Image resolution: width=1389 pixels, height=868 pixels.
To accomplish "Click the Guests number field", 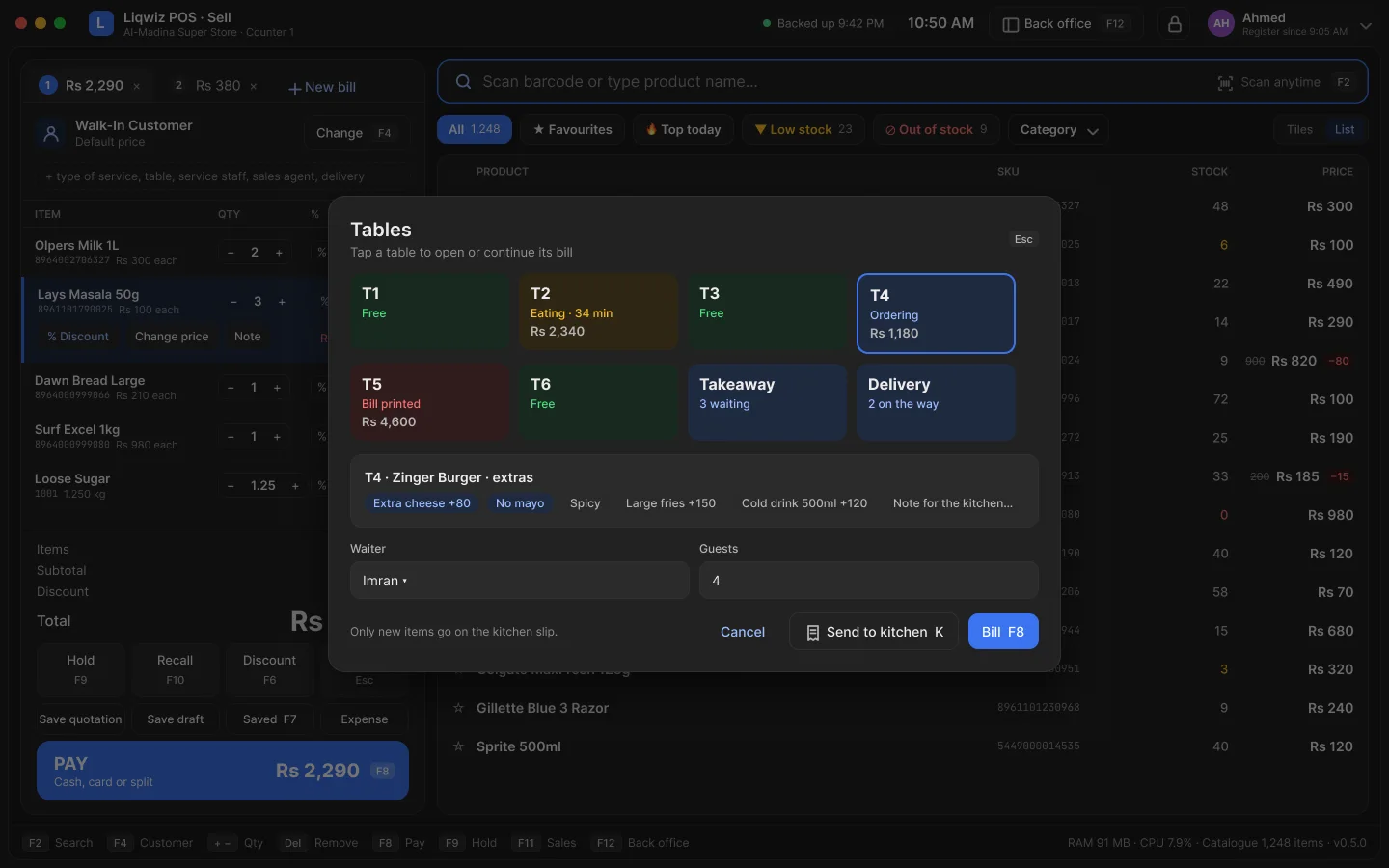I will [x=869, y=581].
